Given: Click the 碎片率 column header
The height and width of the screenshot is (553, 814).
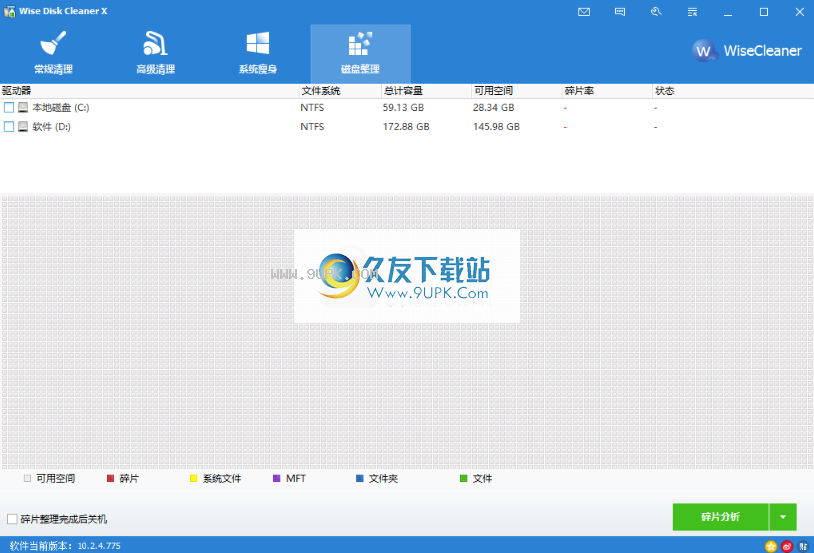Looking at the screenshot, I should (x=606, y=91).
